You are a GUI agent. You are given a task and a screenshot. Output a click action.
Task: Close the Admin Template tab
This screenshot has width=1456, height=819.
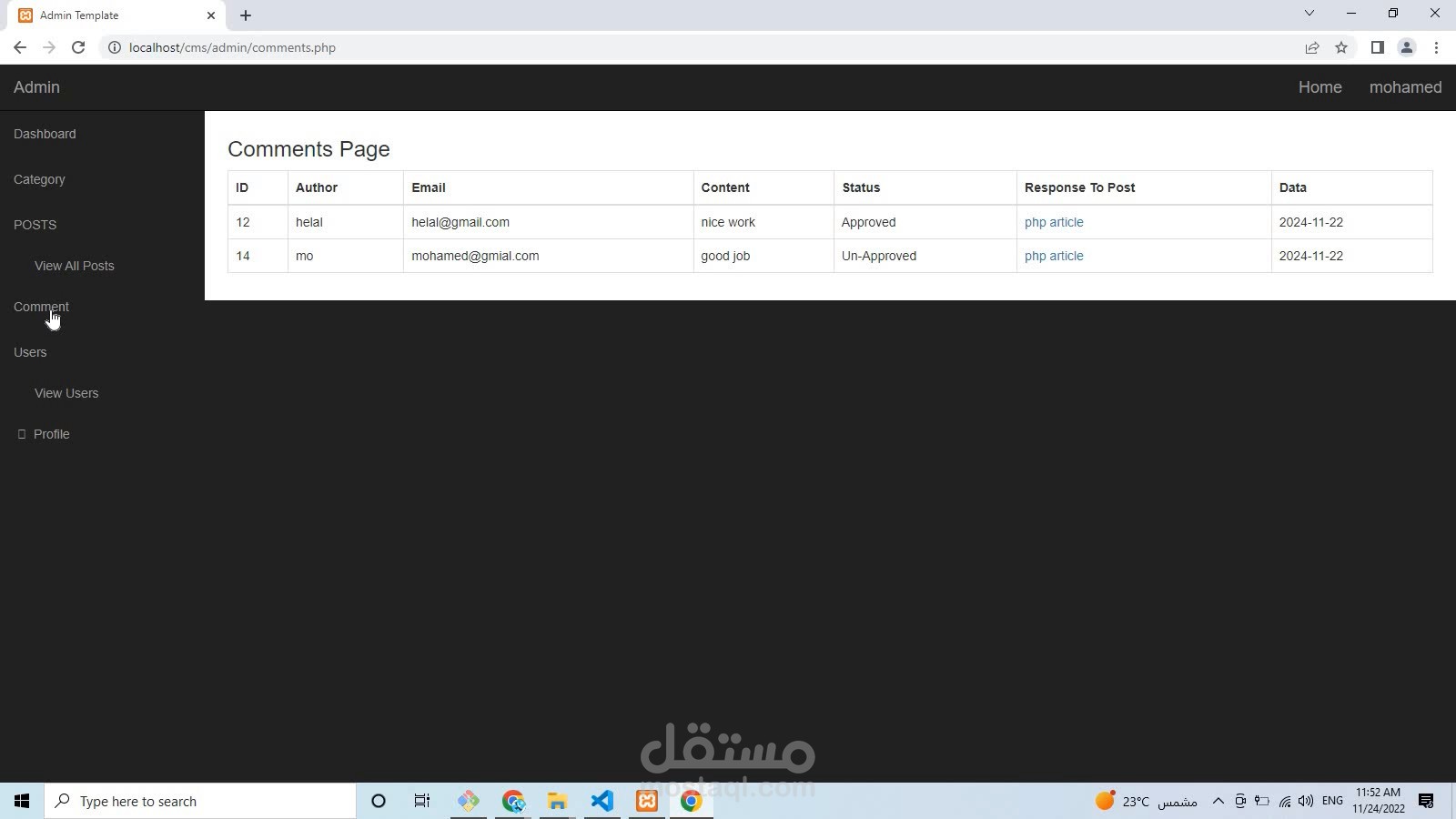[211, 15]
